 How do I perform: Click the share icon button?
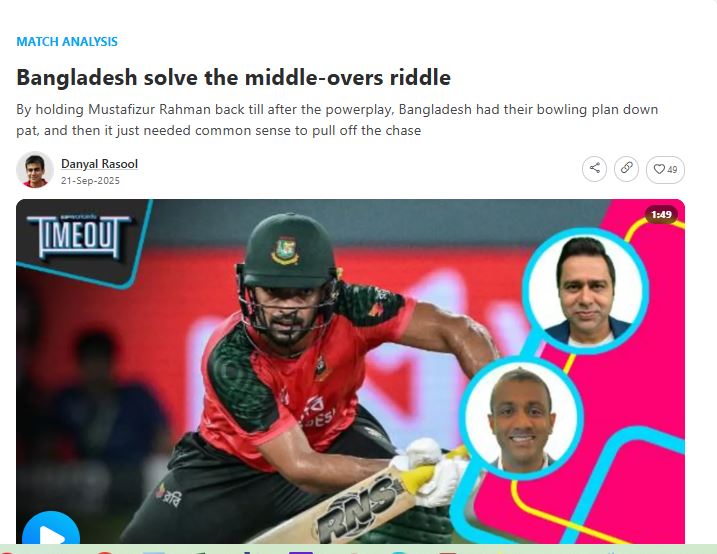[x=594, y=169]
